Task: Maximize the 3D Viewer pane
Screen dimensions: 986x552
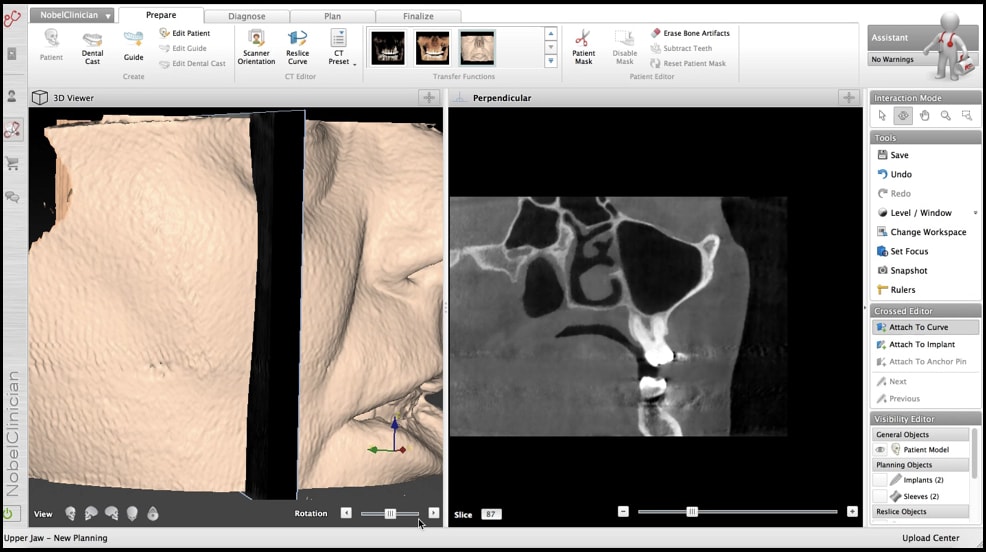Action: (x=429, y=97)
